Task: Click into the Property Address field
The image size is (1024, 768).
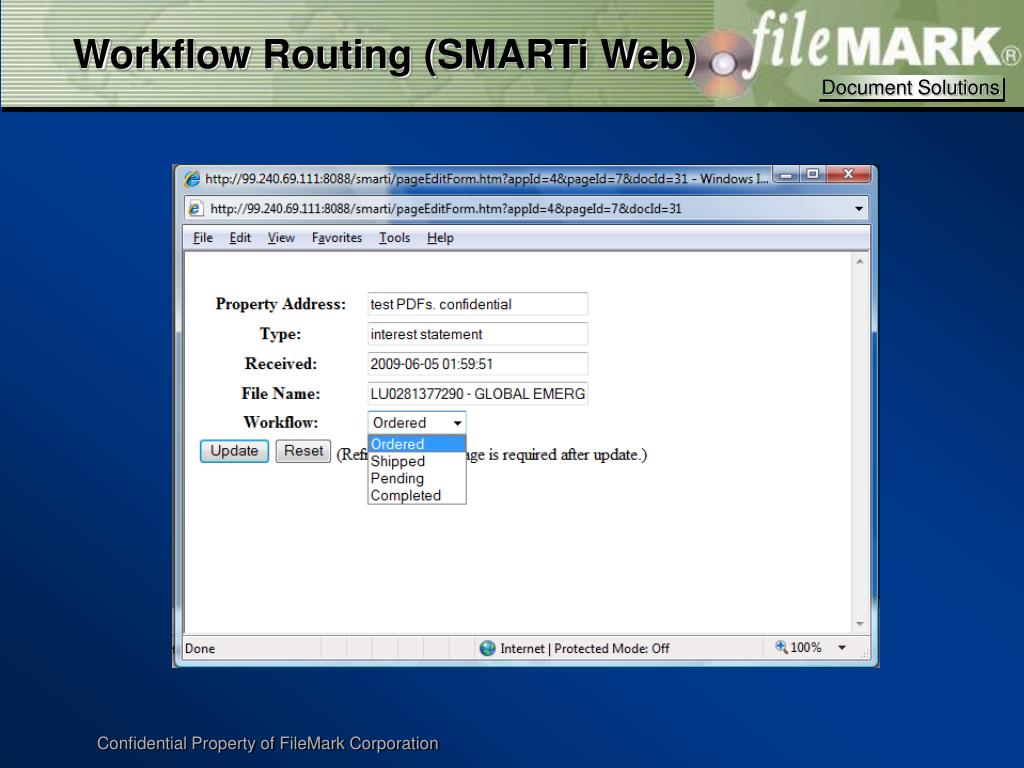Action: click(x=477, y=304)
